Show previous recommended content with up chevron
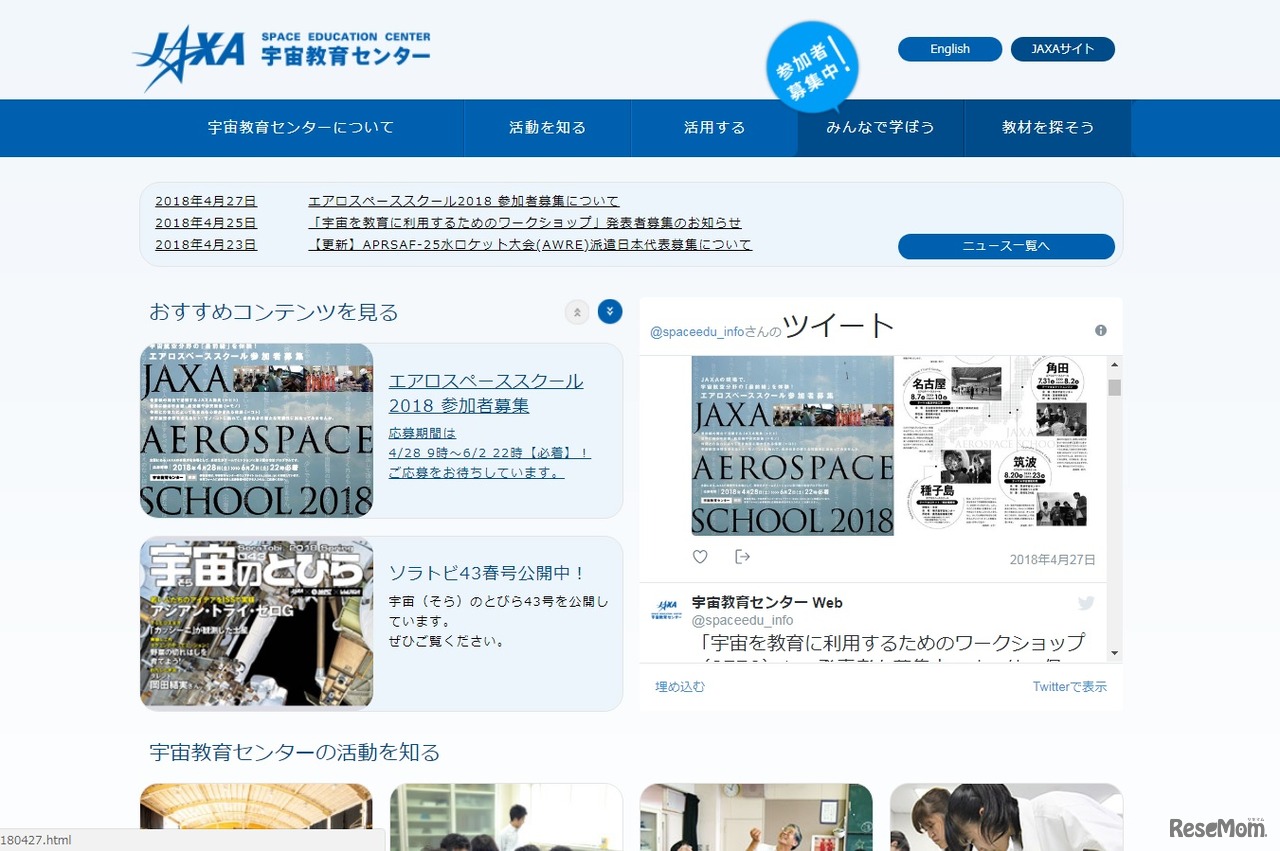 pyautogui.click(x=577, y=312)
